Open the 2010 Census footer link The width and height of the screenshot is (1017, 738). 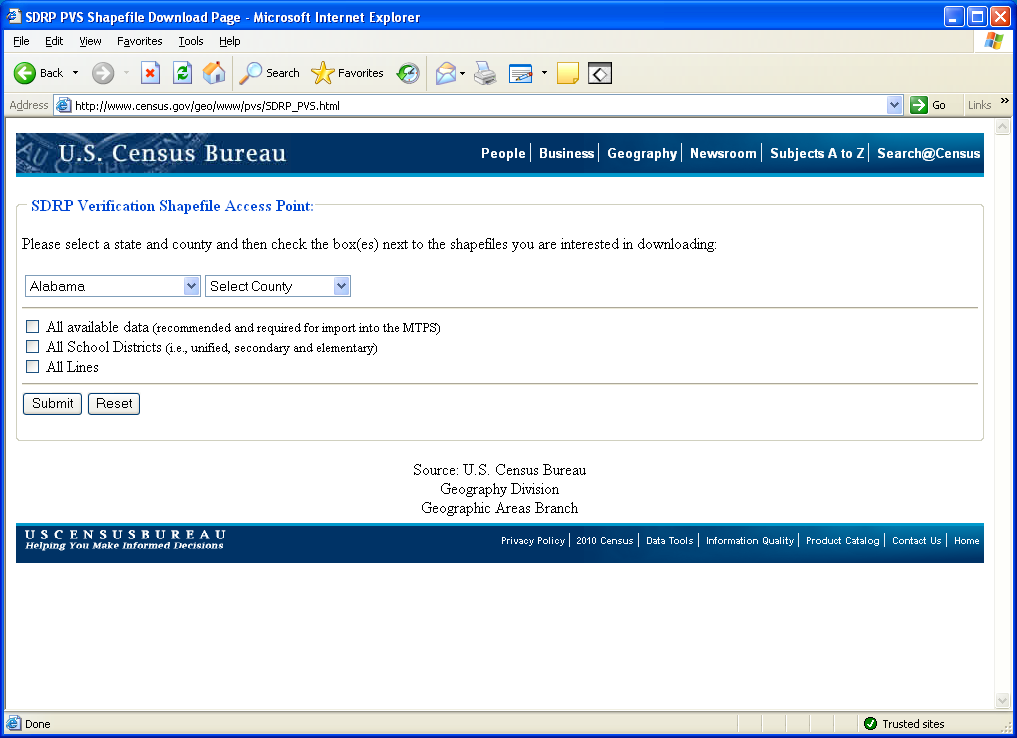click(604, 540)
